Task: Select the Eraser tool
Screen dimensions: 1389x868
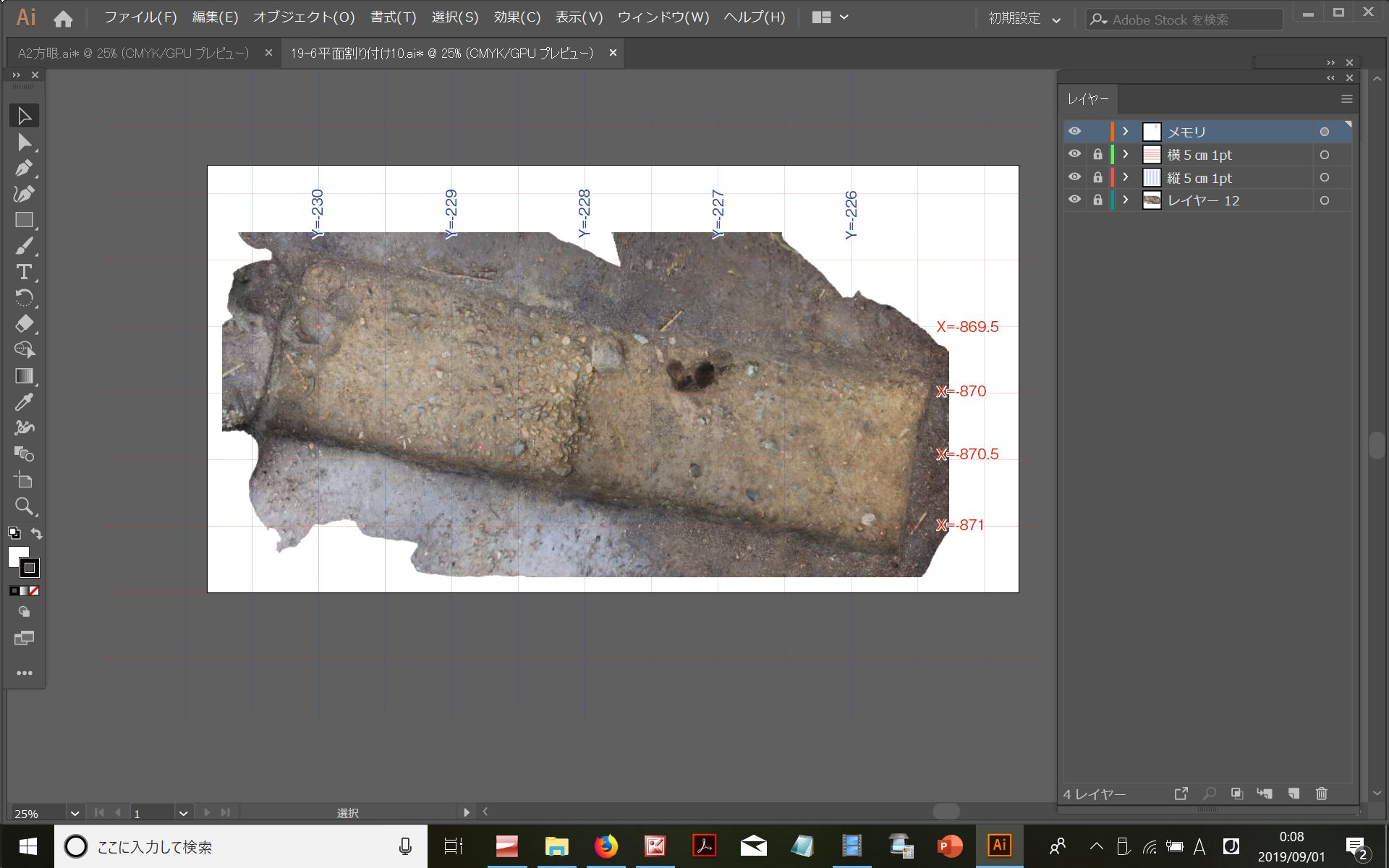Action: click(x=23, y=324)
